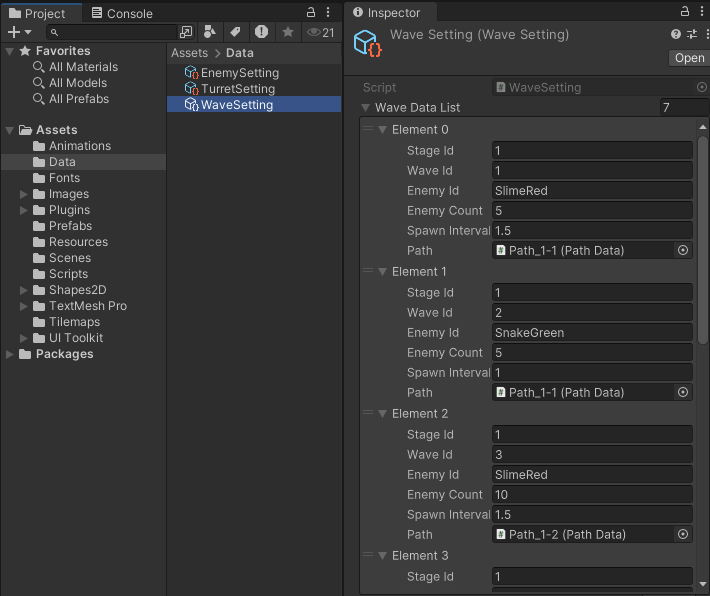Search by type filter icon
The image size is (710, 596).
209,32
